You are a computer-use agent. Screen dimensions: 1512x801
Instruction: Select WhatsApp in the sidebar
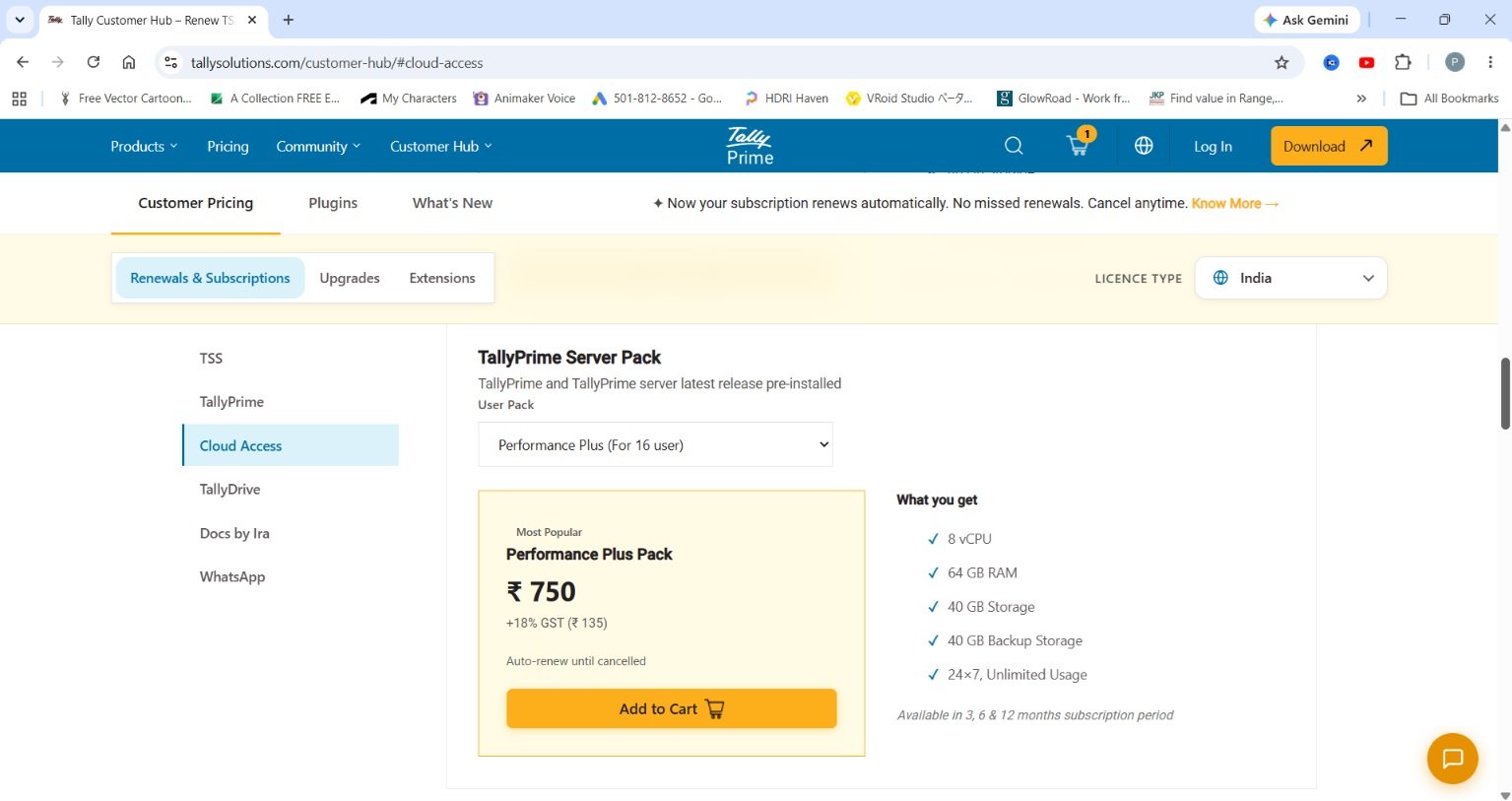pos(232,576)
